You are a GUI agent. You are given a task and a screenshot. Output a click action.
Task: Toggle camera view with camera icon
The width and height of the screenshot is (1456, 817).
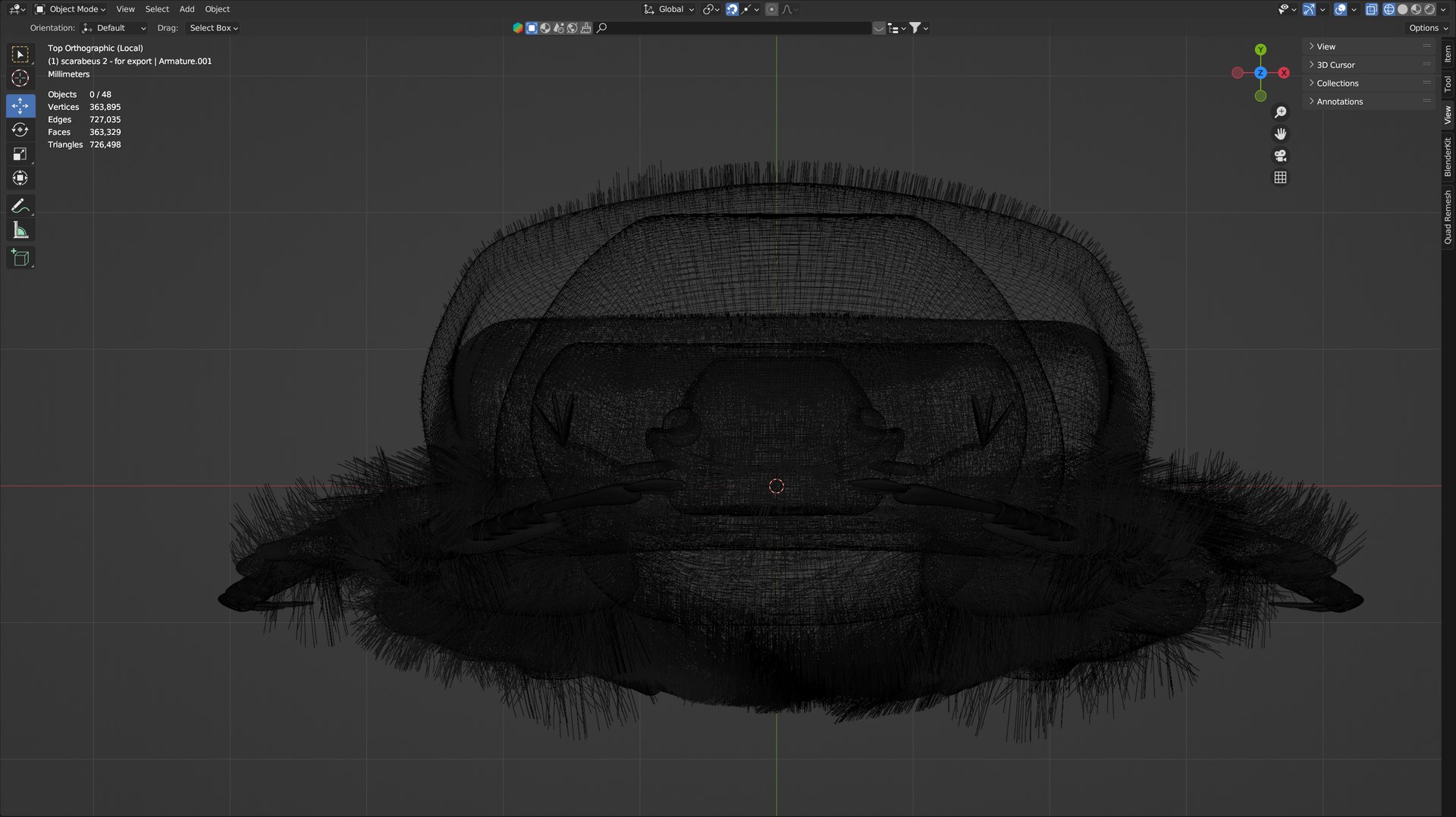(x=1281, y=156)
